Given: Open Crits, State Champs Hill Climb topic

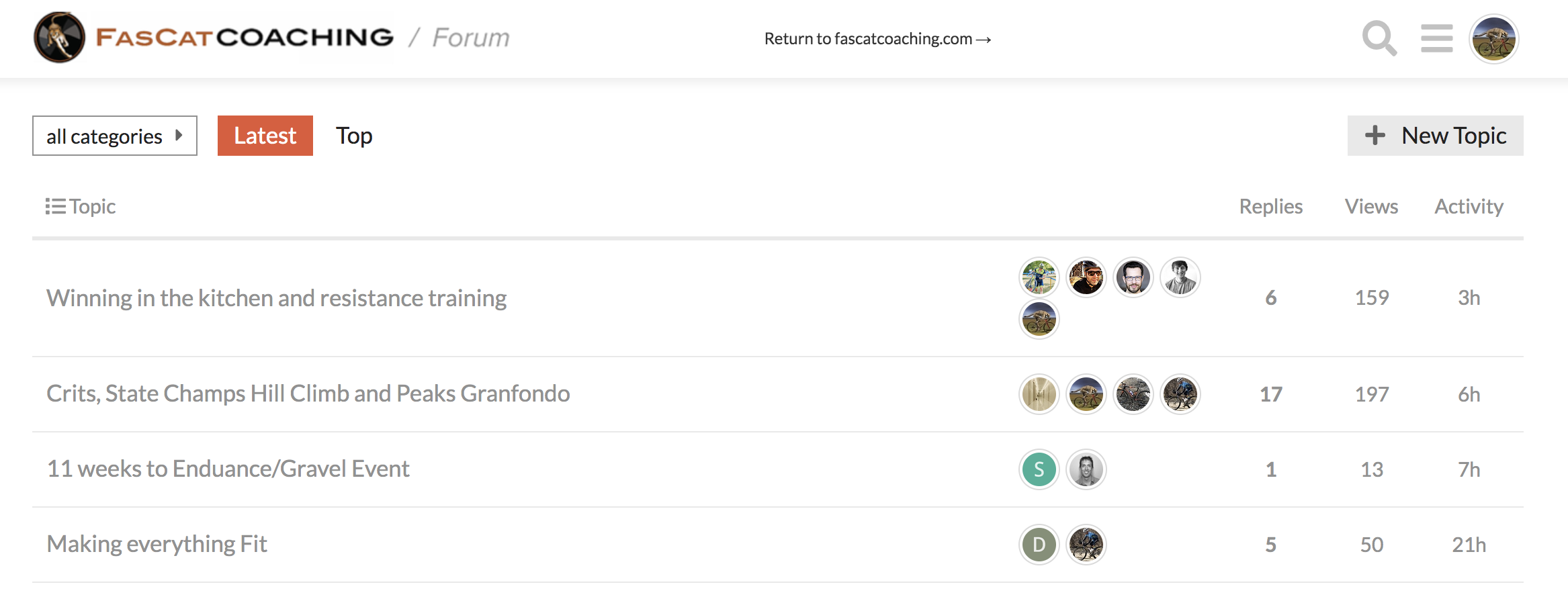Looking at the screenshot, I should [x=308, y=394].
